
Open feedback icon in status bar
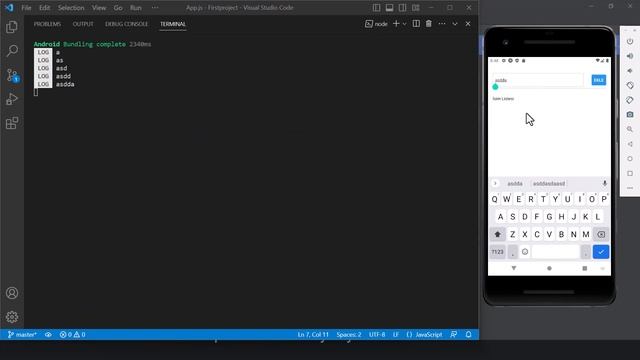(453, 334)
